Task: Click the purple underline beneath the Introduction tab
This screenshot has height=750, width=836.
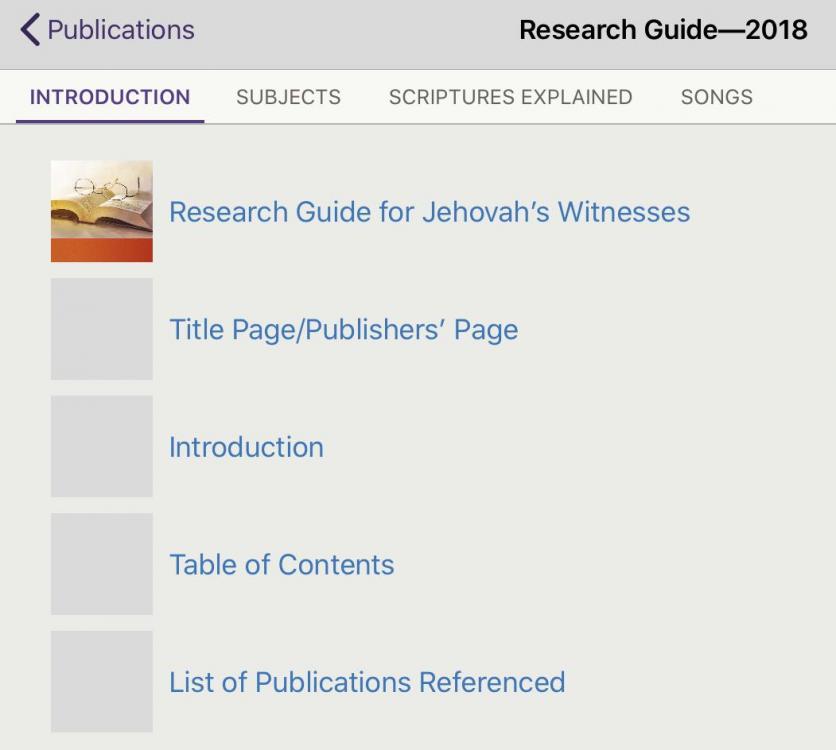Action: tap(110, 121)
